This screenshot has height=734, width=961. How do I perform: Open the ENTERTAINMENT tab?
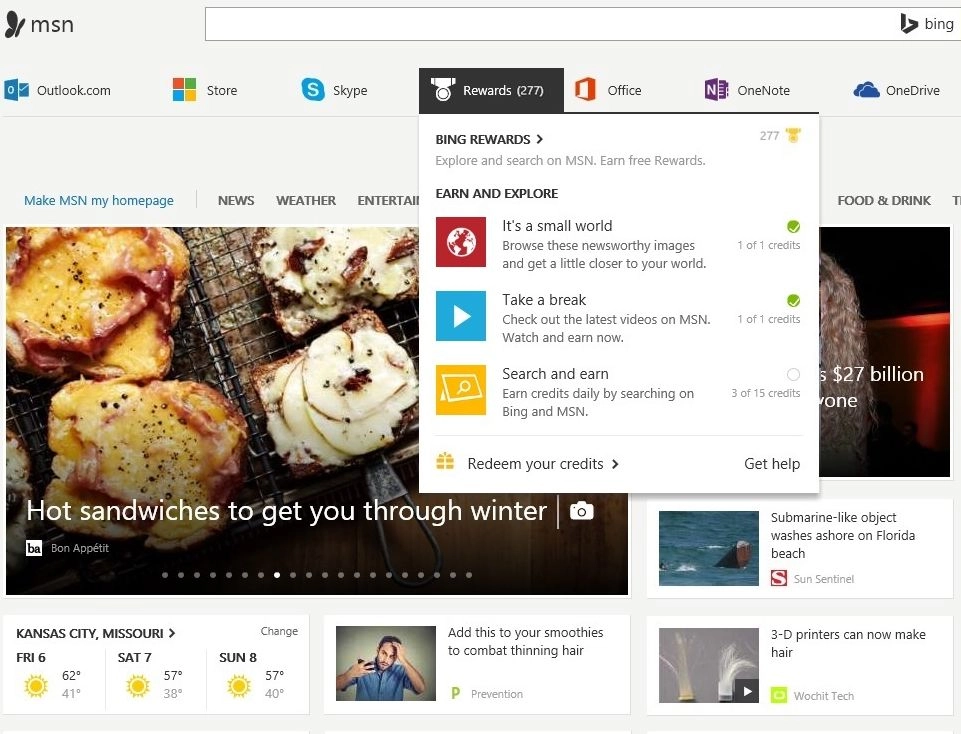tap(388, 200)
